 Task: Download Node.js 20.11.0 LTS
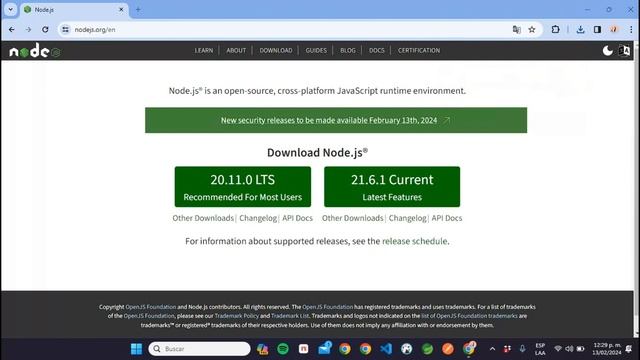(x=243, y=187)
